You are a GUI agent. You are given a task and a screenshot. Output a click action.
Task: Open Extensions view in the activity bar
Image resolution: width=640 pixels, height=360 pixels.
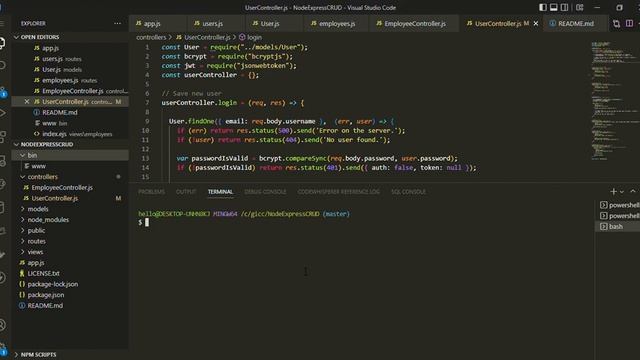point(2,137)
